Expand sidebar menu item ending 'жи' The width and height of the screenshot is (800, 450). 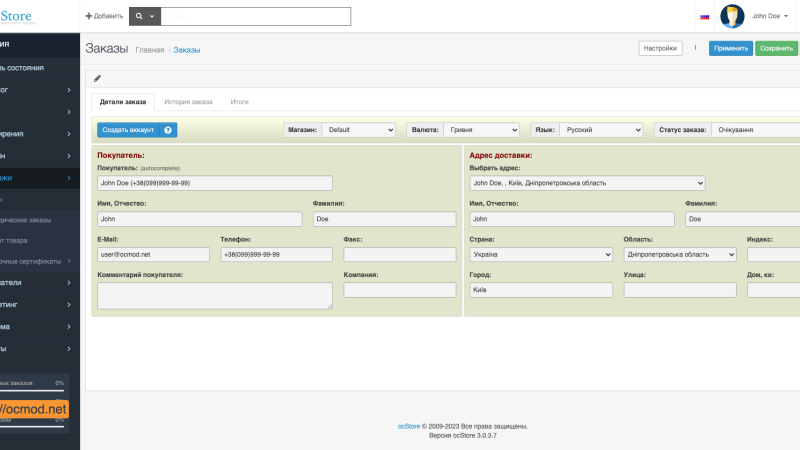[40, 178]
